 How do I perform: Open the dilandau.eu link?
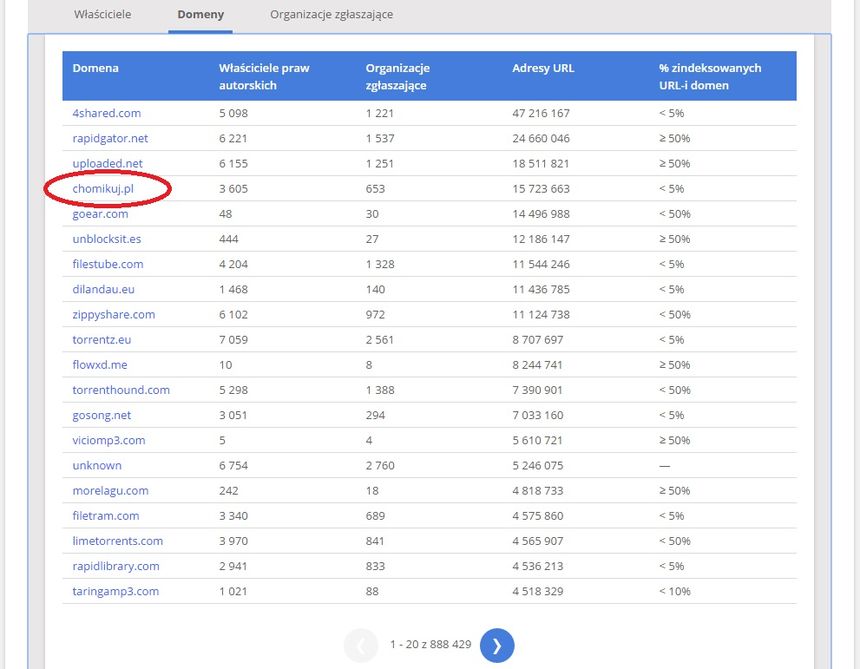[x=104, y=290]
